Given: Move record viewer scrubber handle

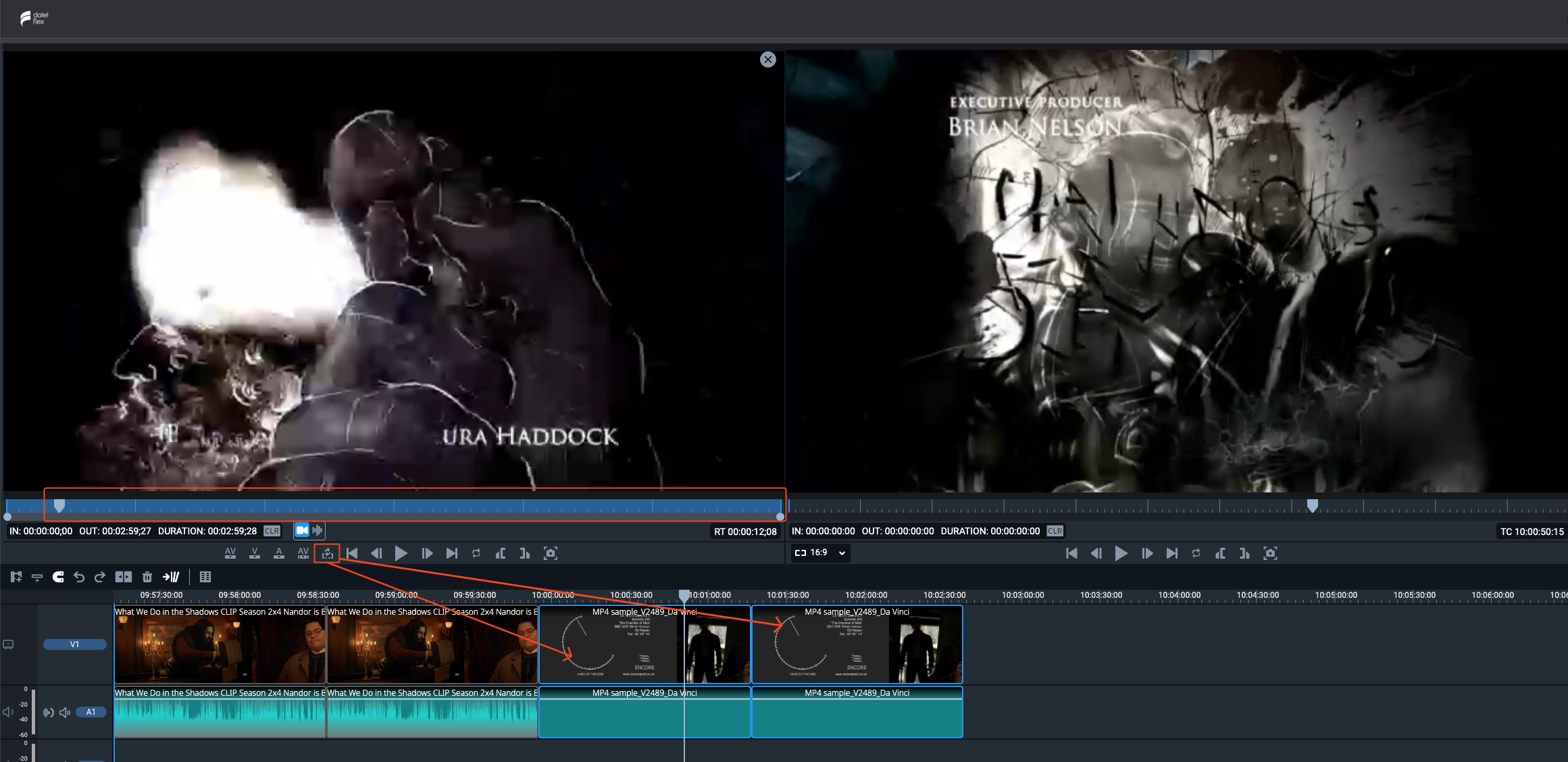Looking at the screenshot, I should [1313, 505].
